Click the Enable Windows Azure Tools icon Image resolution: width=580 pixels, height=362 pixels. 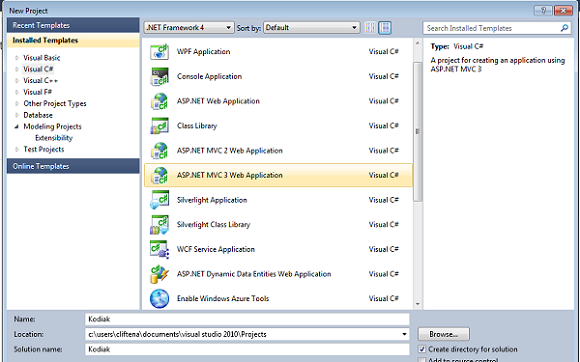[x=159, y=299]
